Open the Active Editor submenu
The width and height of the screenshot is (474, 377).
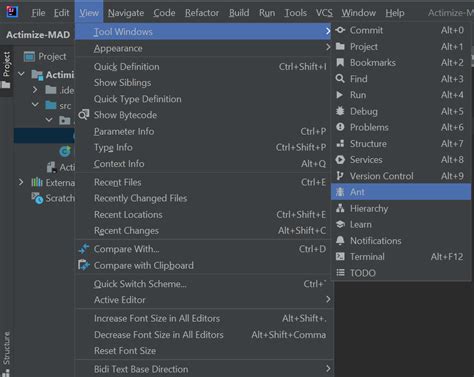click(203, 300)
